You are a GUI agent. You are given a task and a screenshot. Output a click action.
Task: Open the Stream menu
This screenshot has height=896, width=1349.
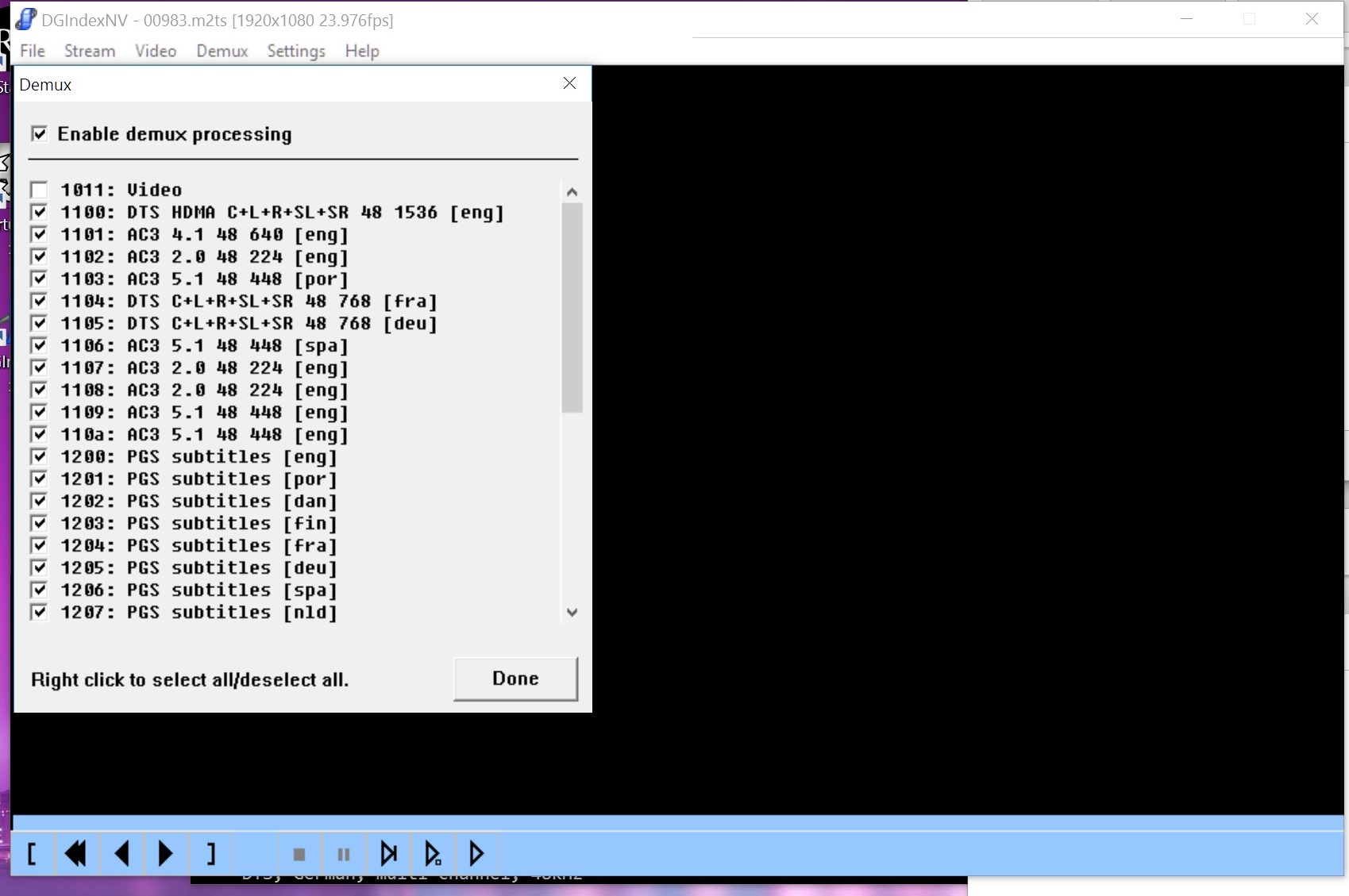click(x=90, y=51)
